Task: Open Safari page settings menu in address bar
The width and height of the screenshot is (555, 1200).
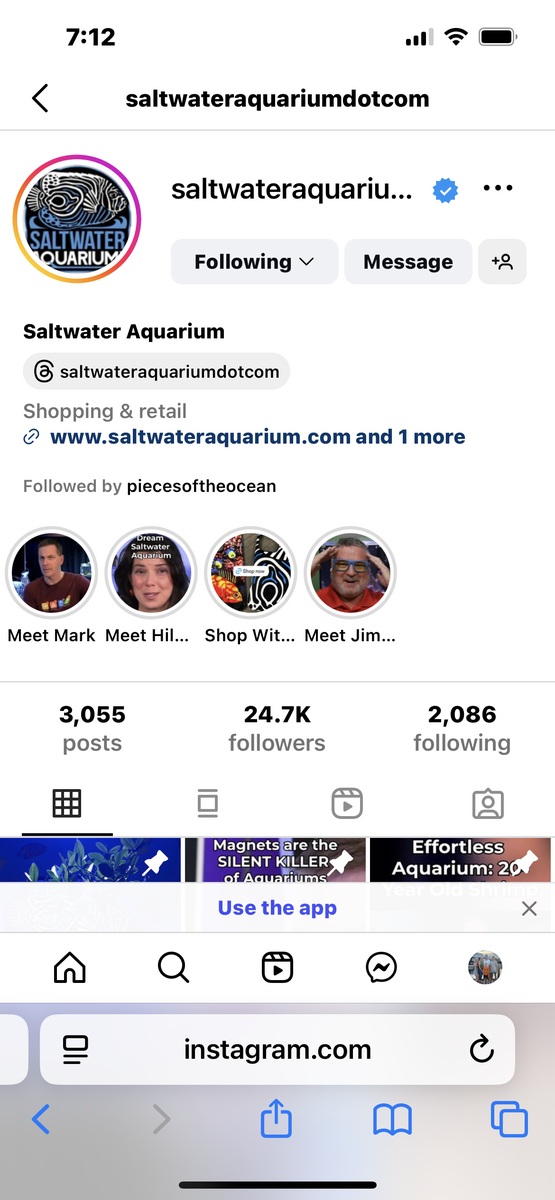Action: click(75, 1049)
